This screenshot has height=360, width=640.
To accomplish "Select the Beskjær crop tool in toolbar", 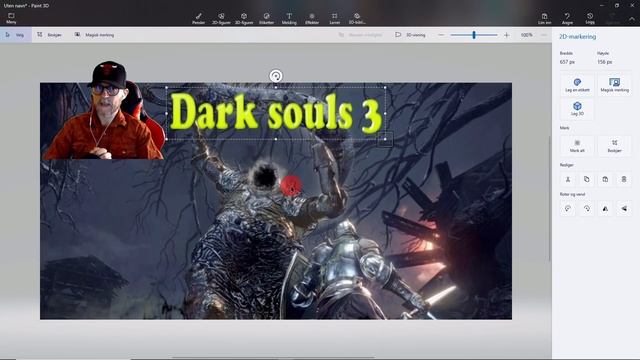I will coord(49,35).
